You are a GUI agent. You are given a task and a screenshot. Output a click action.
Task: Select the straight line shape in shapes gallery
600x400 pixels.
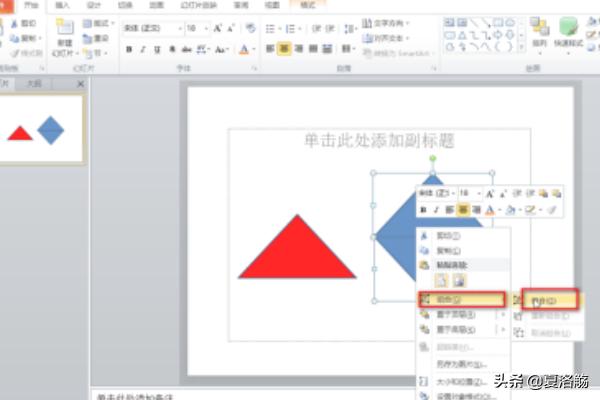point(475,23)
